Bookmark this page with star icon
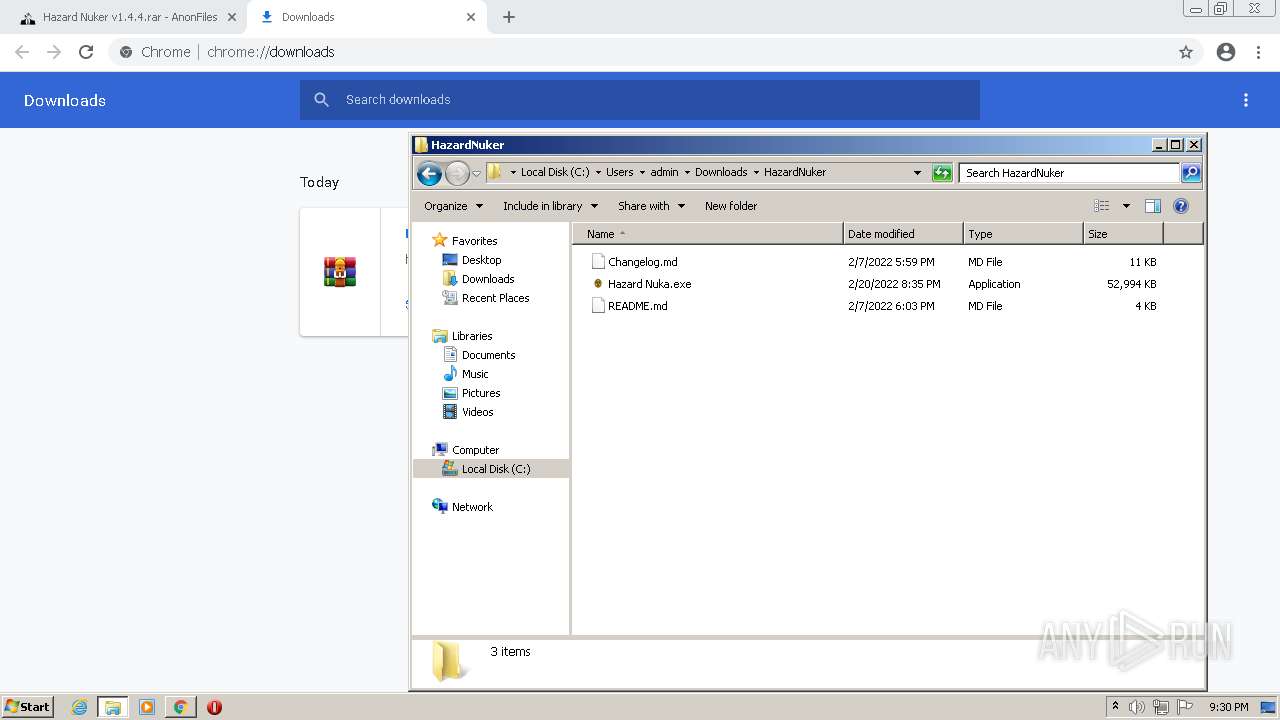Screen dimensions: 1280x720 (x=1186, y=52)
